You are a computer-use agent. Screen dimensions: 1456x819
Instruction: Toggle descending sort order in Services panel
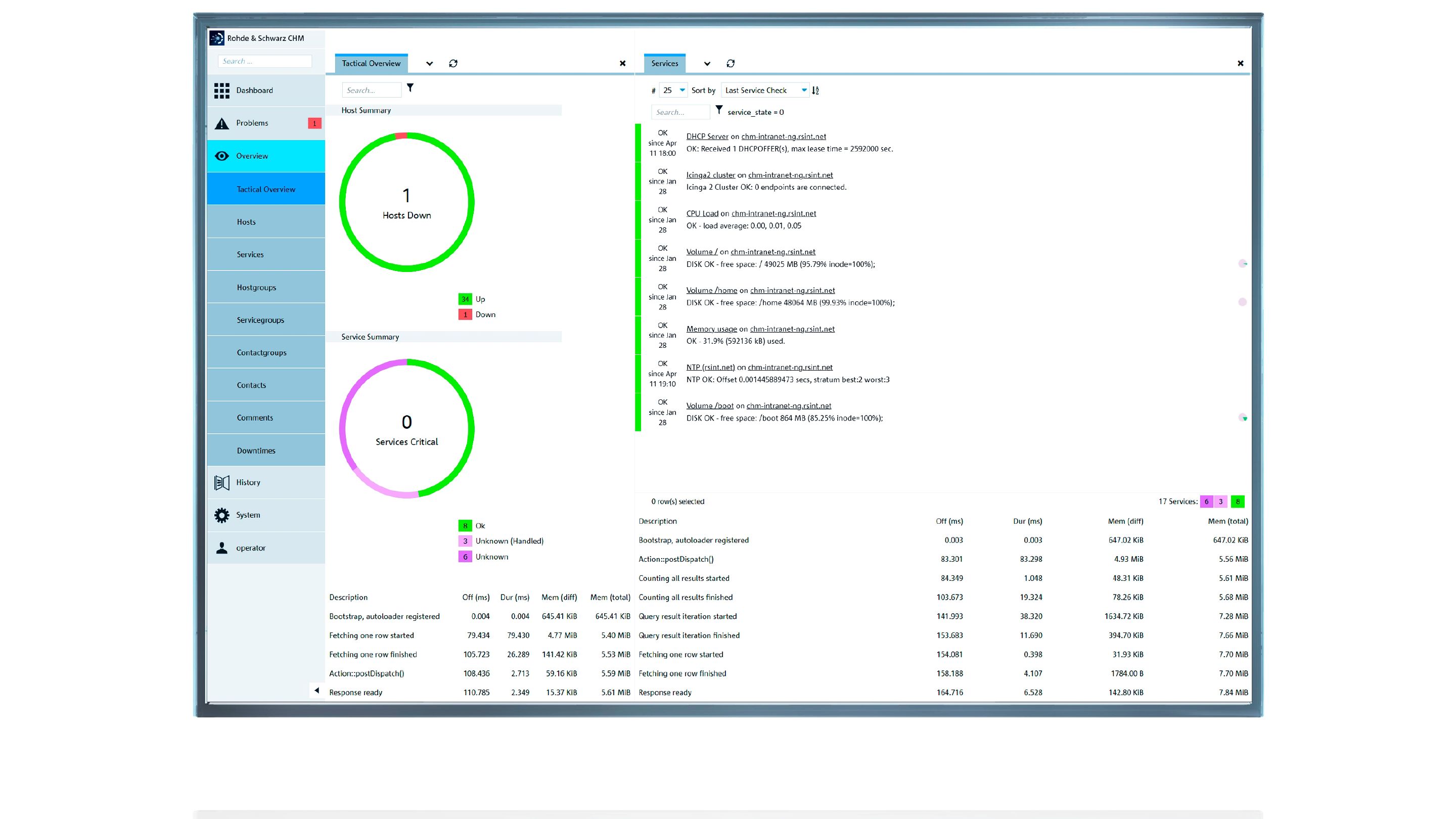click(x=815, y=90)
